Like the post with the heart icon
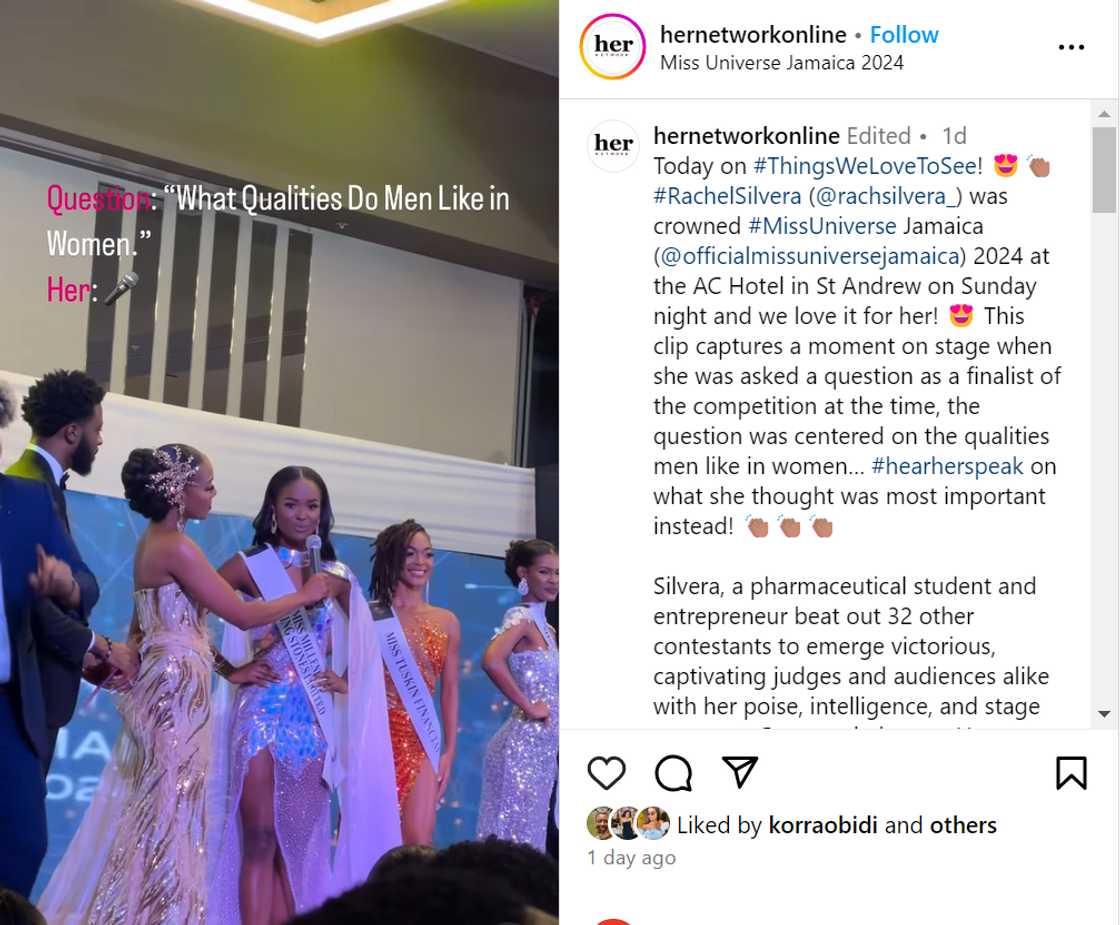The height and width of the screenshot is (925, 1120). click(x=606, y=772)
